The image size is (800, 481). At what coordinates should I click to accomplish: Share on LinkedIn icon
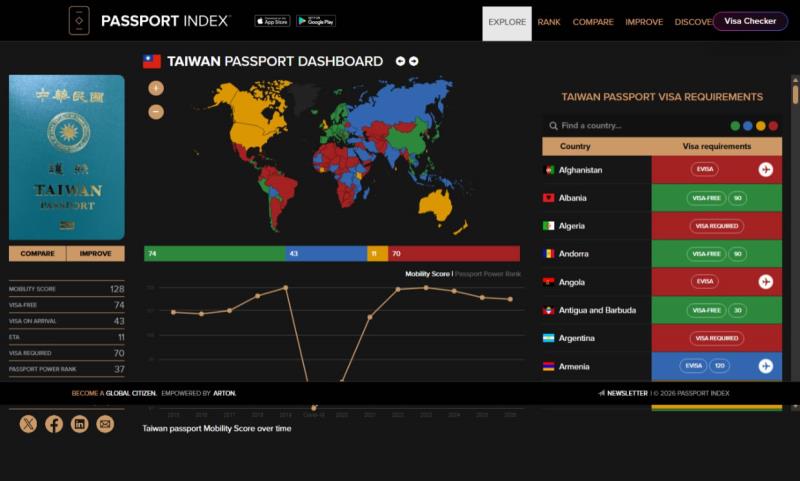80,424
